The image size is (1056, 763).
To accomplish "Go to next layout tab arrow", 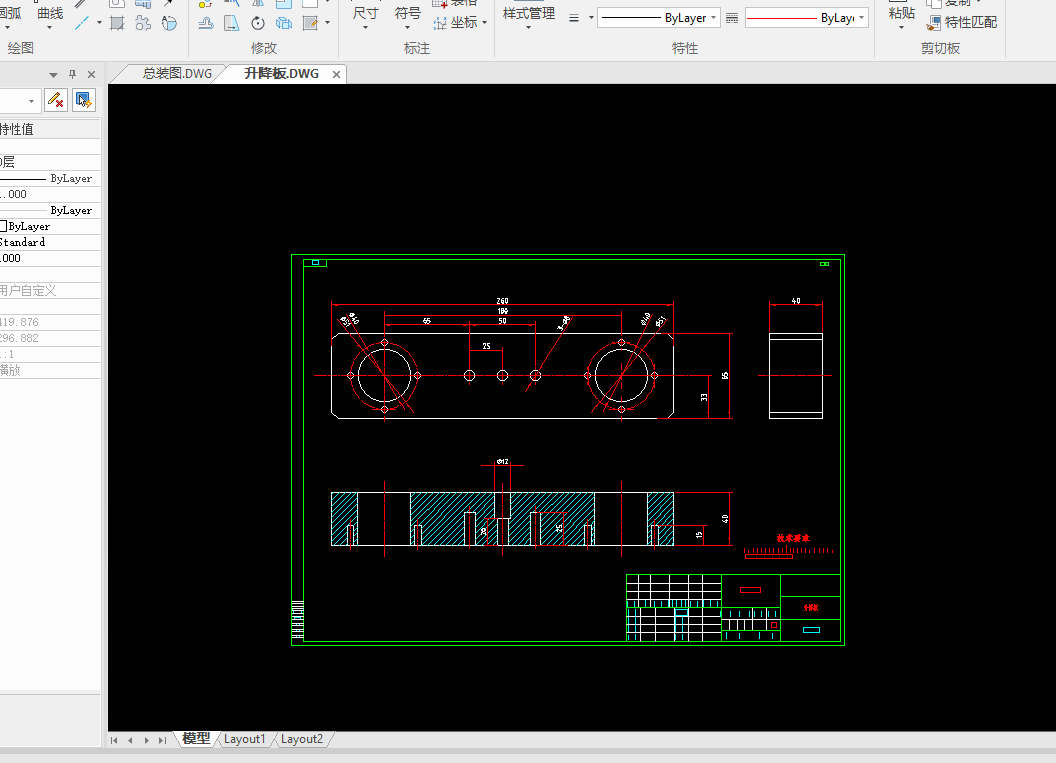I will tap(146, 740).
